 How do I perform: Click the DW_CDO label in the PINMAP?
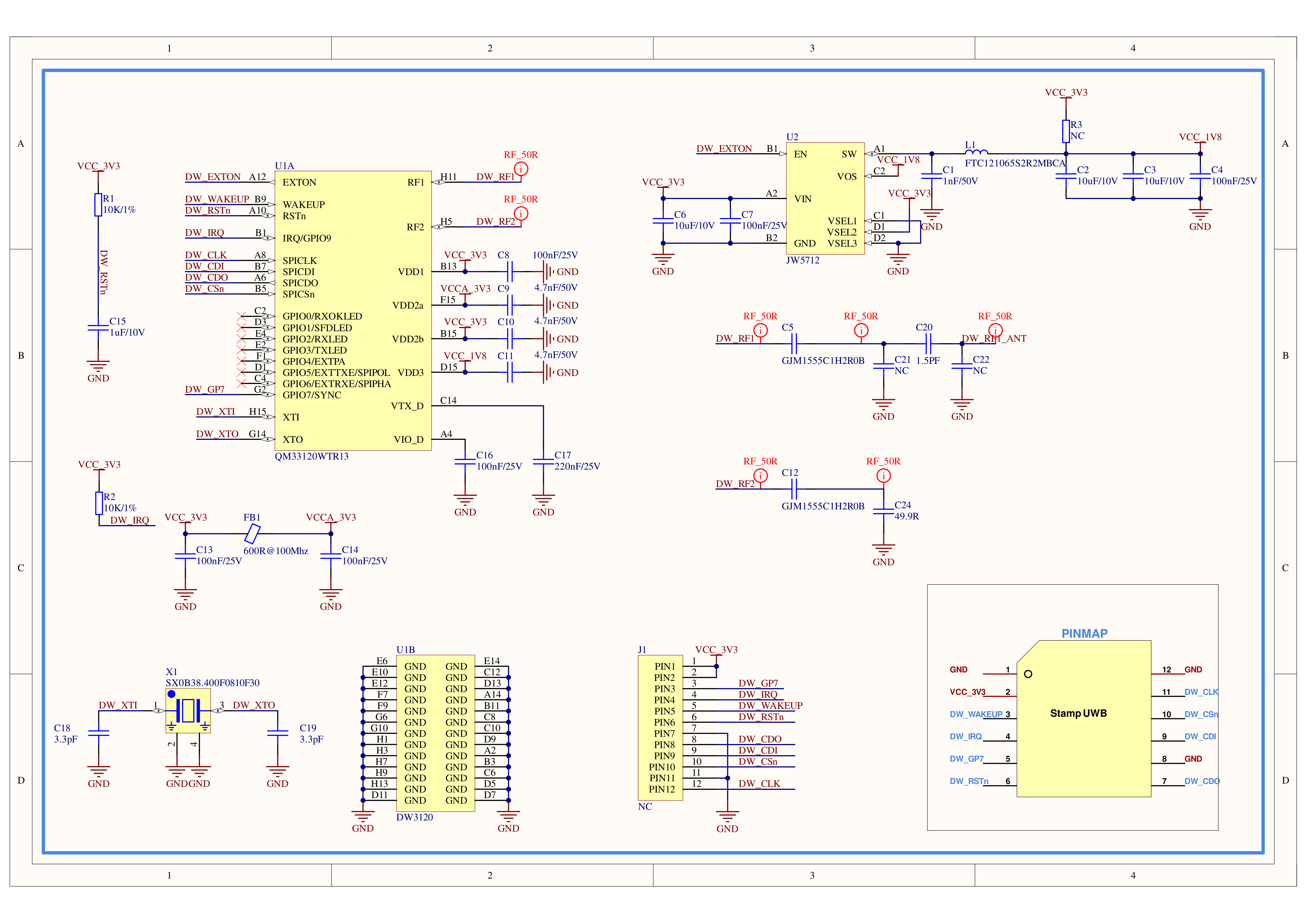(x=1202, y=781)
